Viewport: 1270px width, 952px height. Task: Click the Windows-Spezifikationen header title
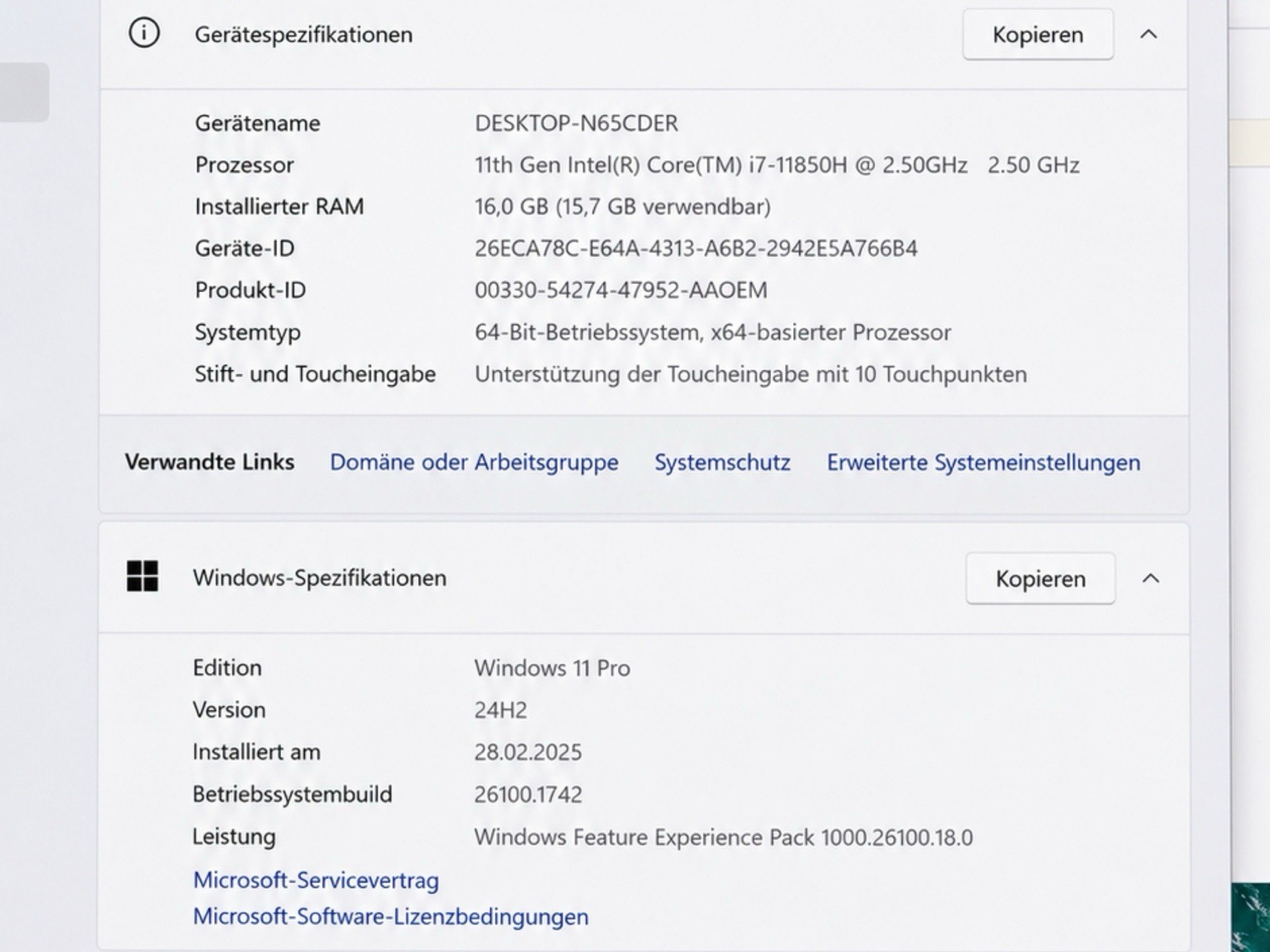pos(320,578)
